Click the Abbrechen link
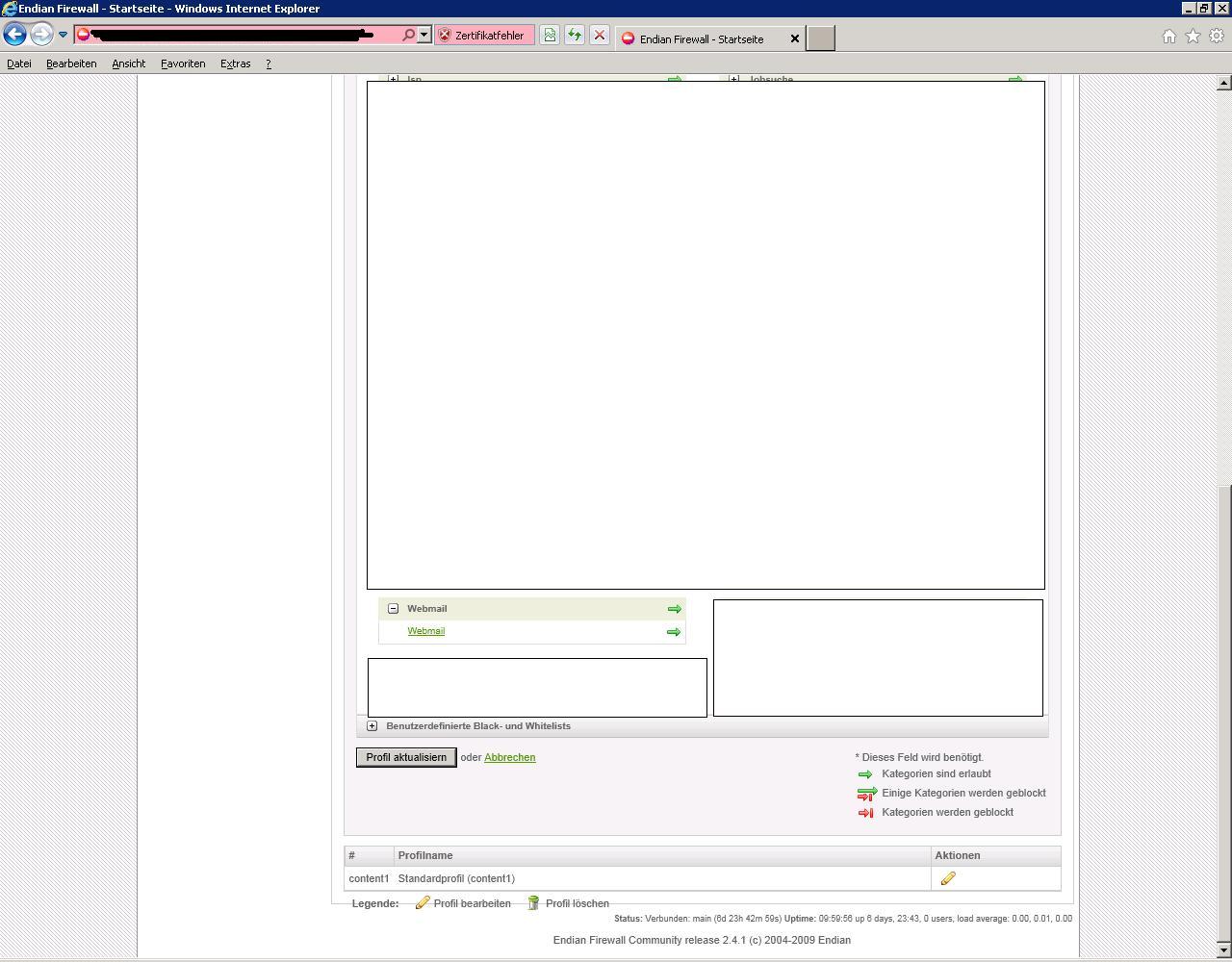The width and height of the screenshot is (1232, 962). click(509, 757)
